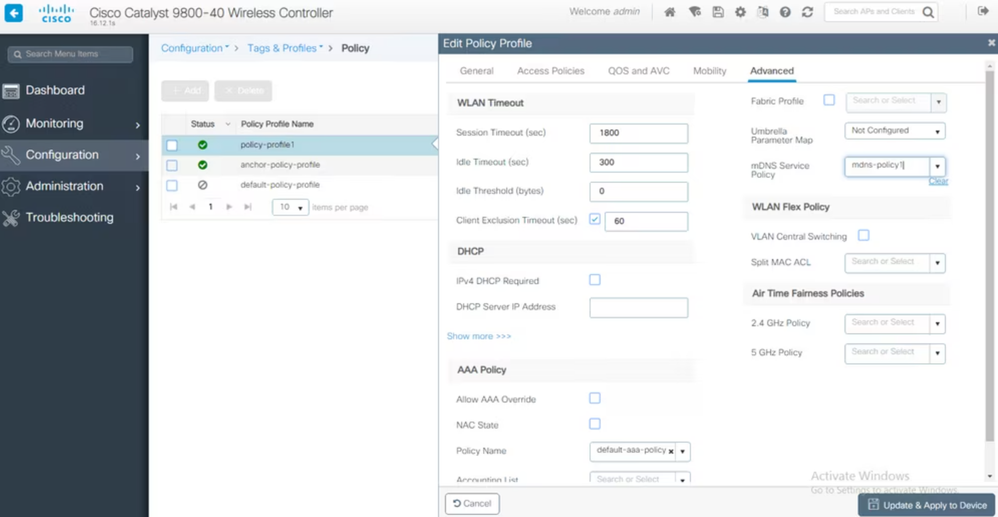Switch to the Access Policies tab
998x517 pixels.
[551, 71]
